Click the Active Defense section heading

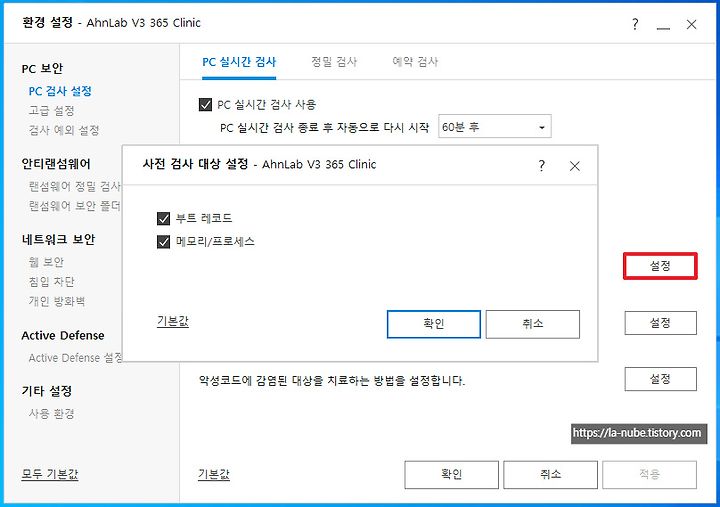pyautogui.click(x=63, y=336)
